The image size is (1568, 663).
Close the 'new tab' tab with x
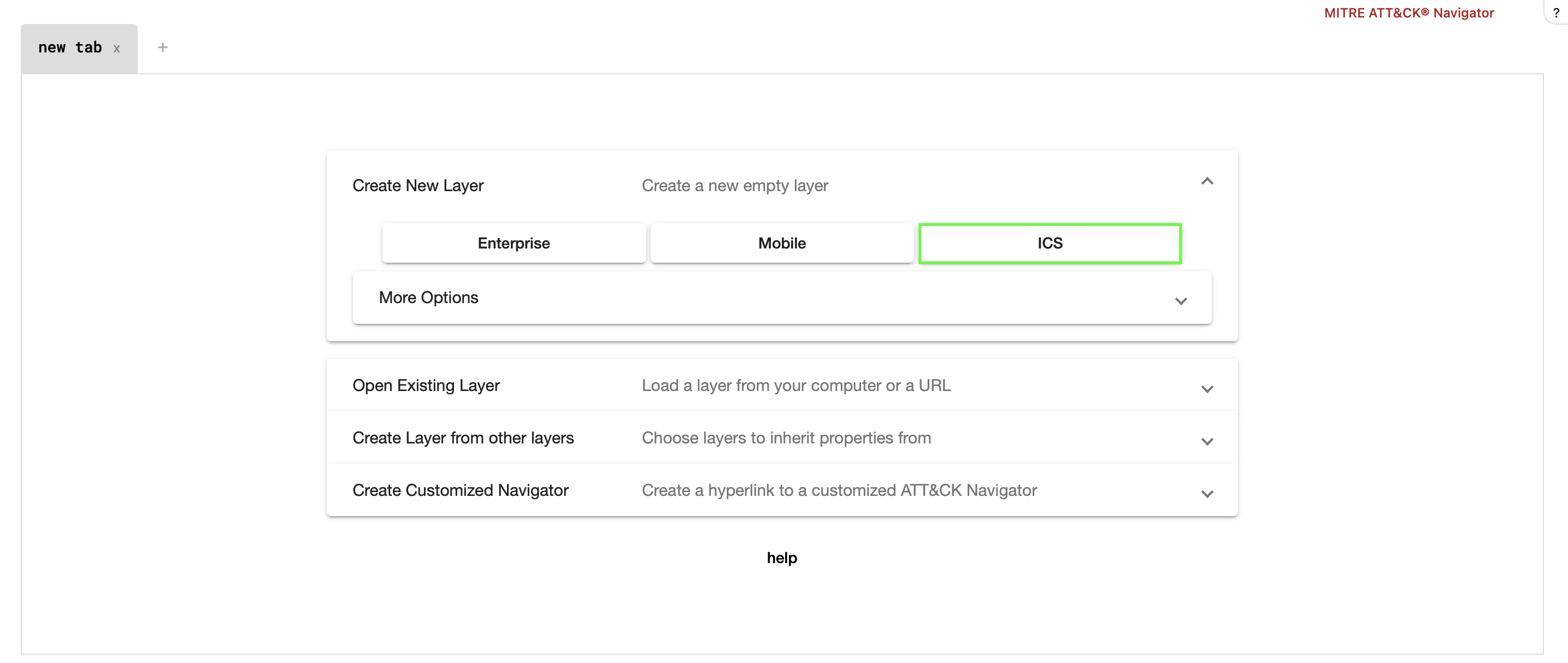116,49
